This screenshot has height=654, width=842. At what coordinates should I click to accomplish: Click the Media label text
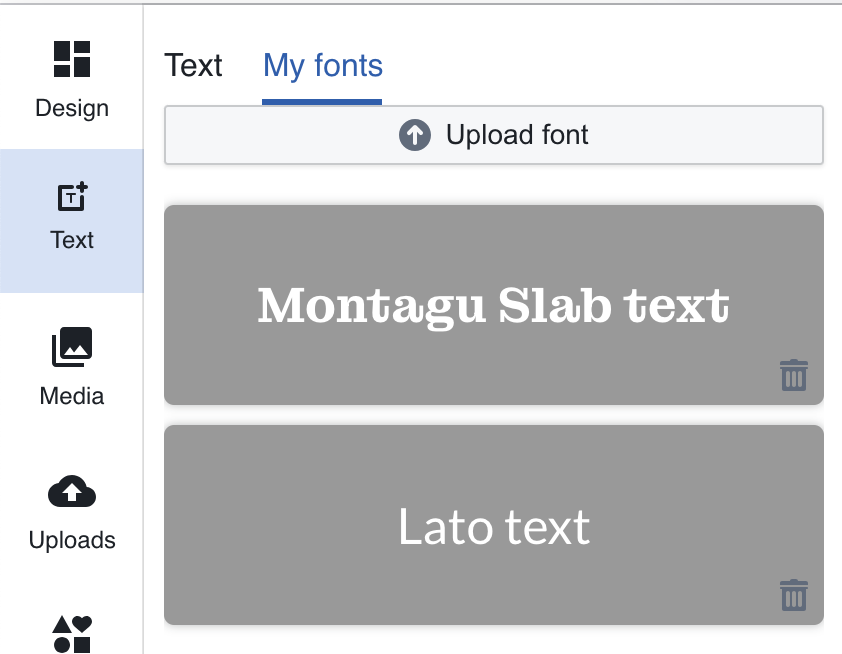click(71, 396)
